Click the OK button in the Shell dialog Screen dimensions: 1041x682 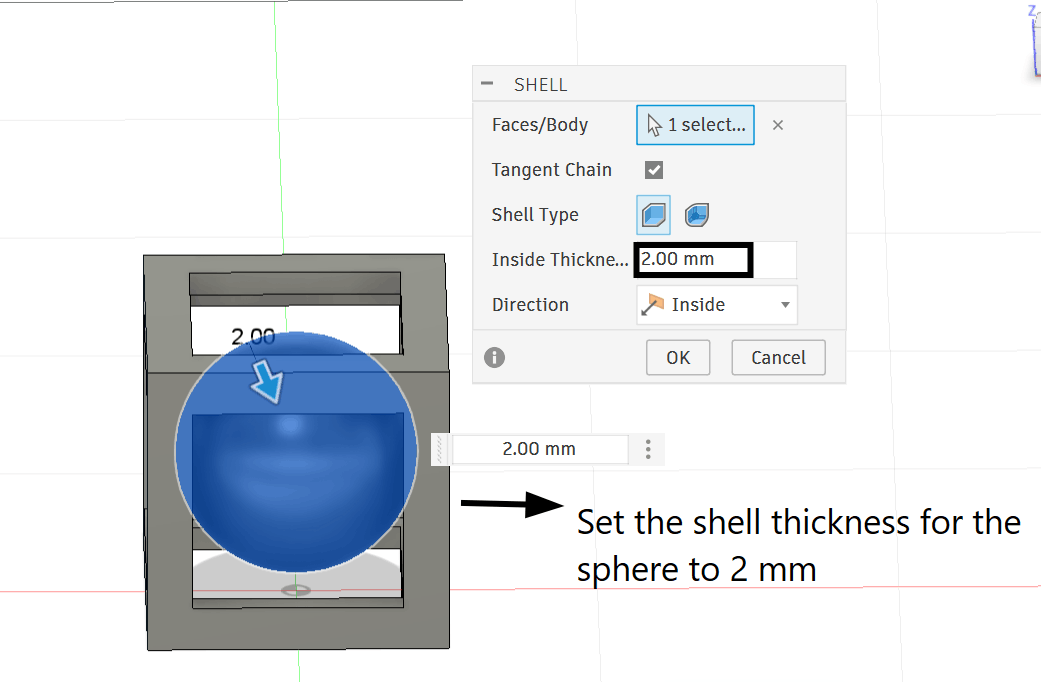(x=678, y=358)
